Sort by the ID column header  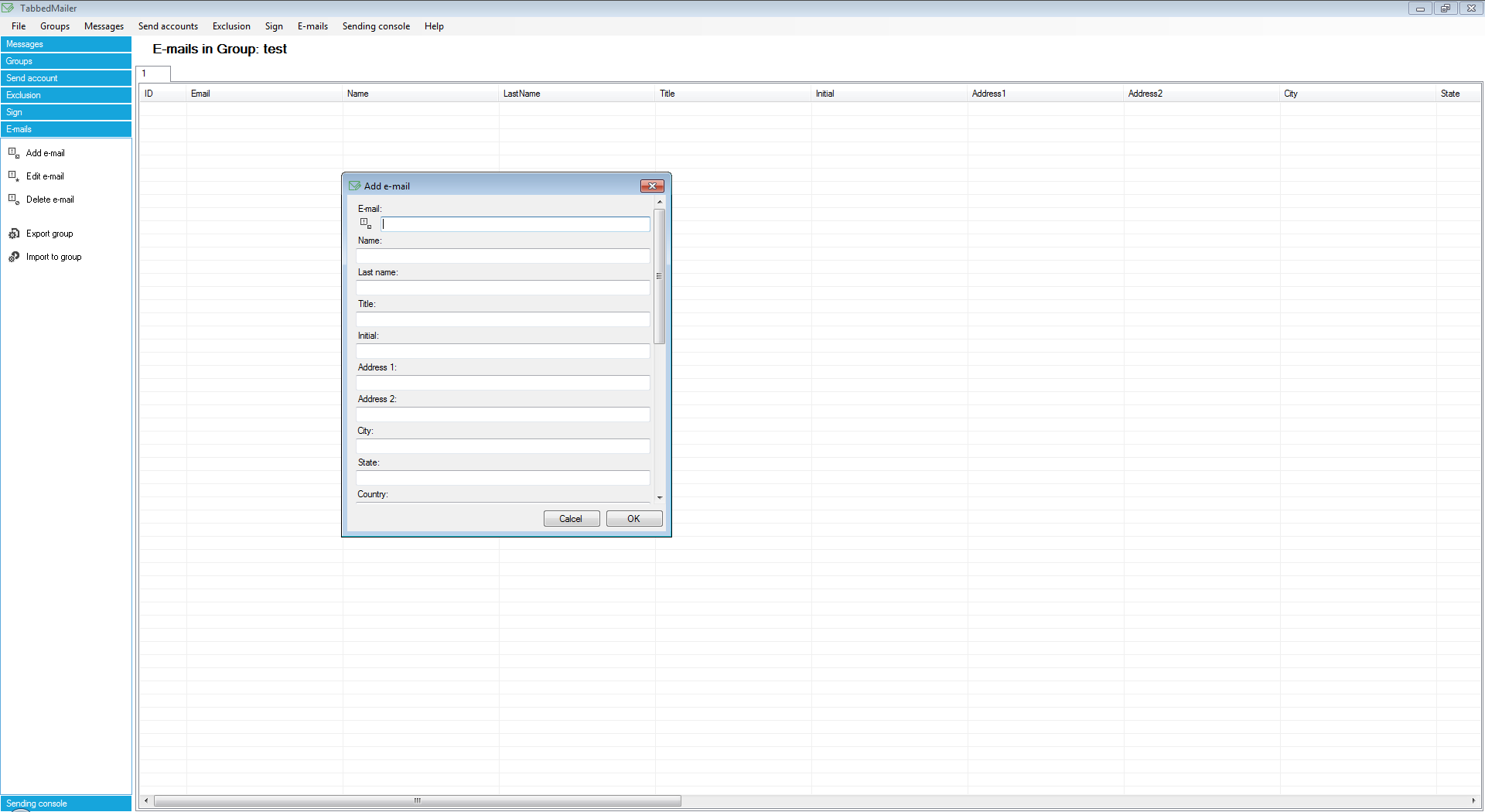(163, 94)
